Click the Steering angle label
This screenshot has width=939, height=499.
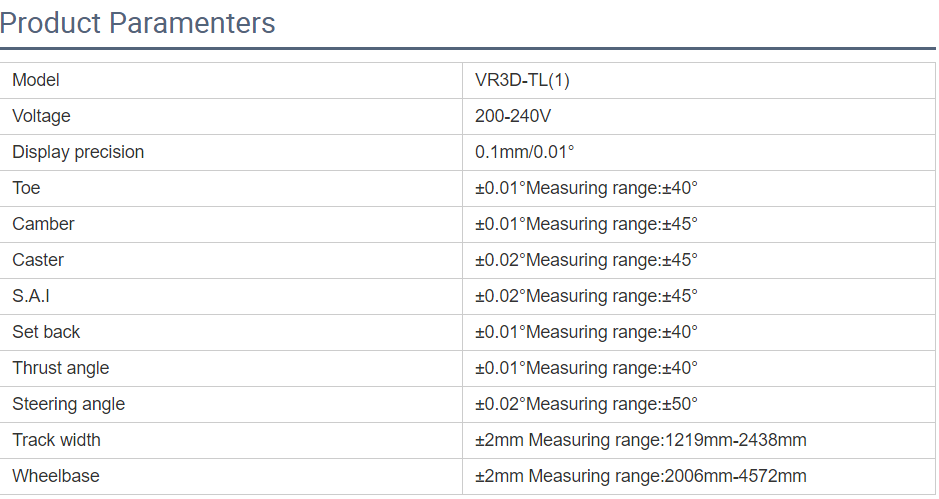click(x=69, y=404)
